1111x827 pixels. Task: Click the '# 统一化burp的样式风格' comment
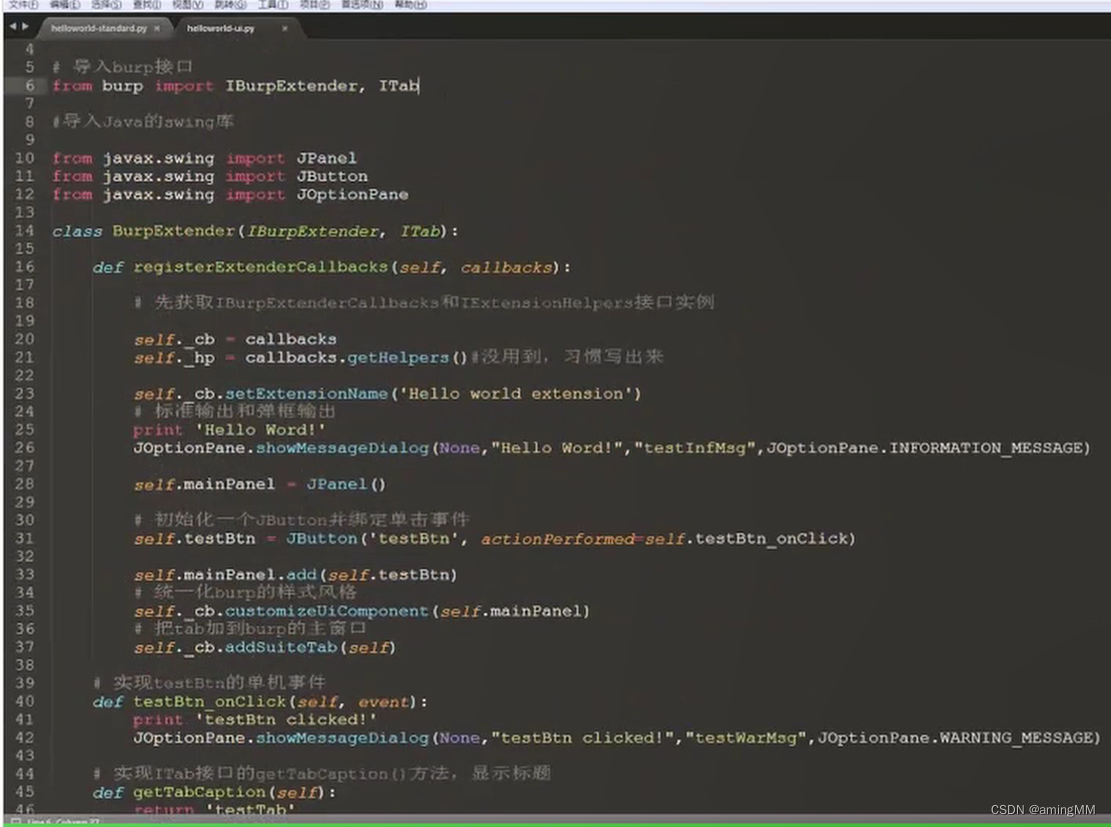point(245,592)
